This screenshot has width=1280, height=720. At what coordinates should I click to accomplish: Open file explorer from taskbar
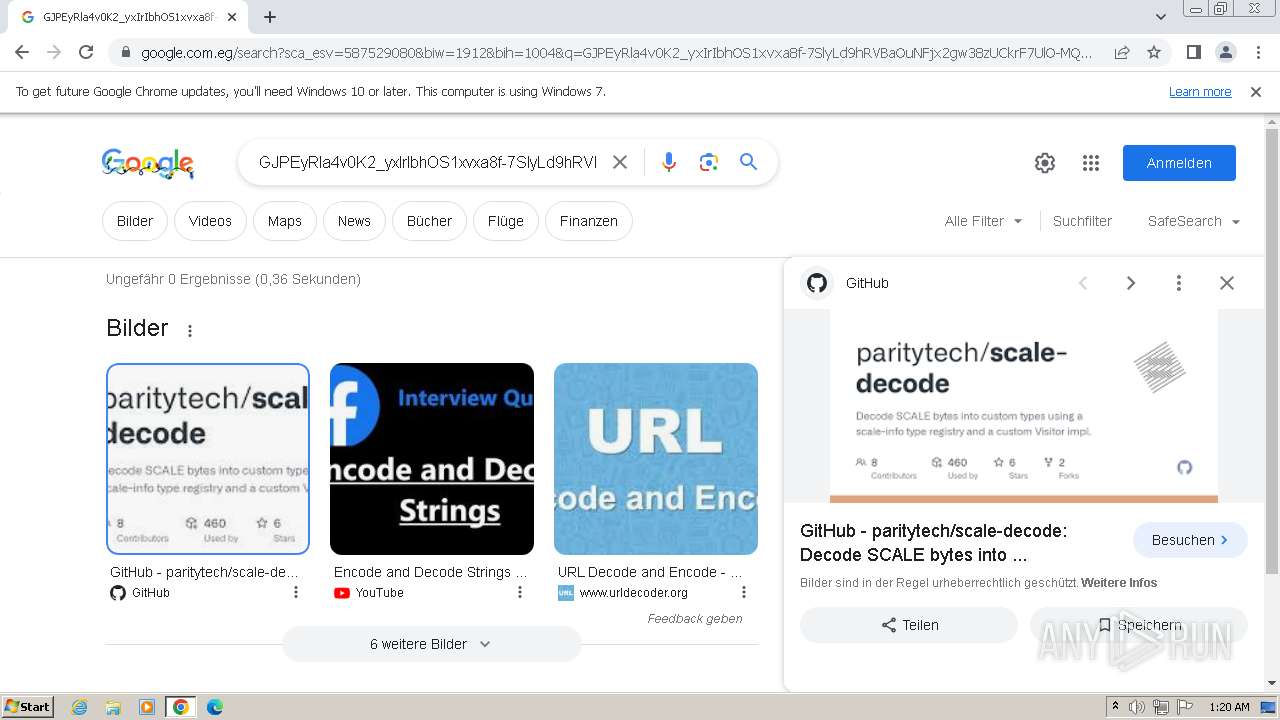click(113, 707)
